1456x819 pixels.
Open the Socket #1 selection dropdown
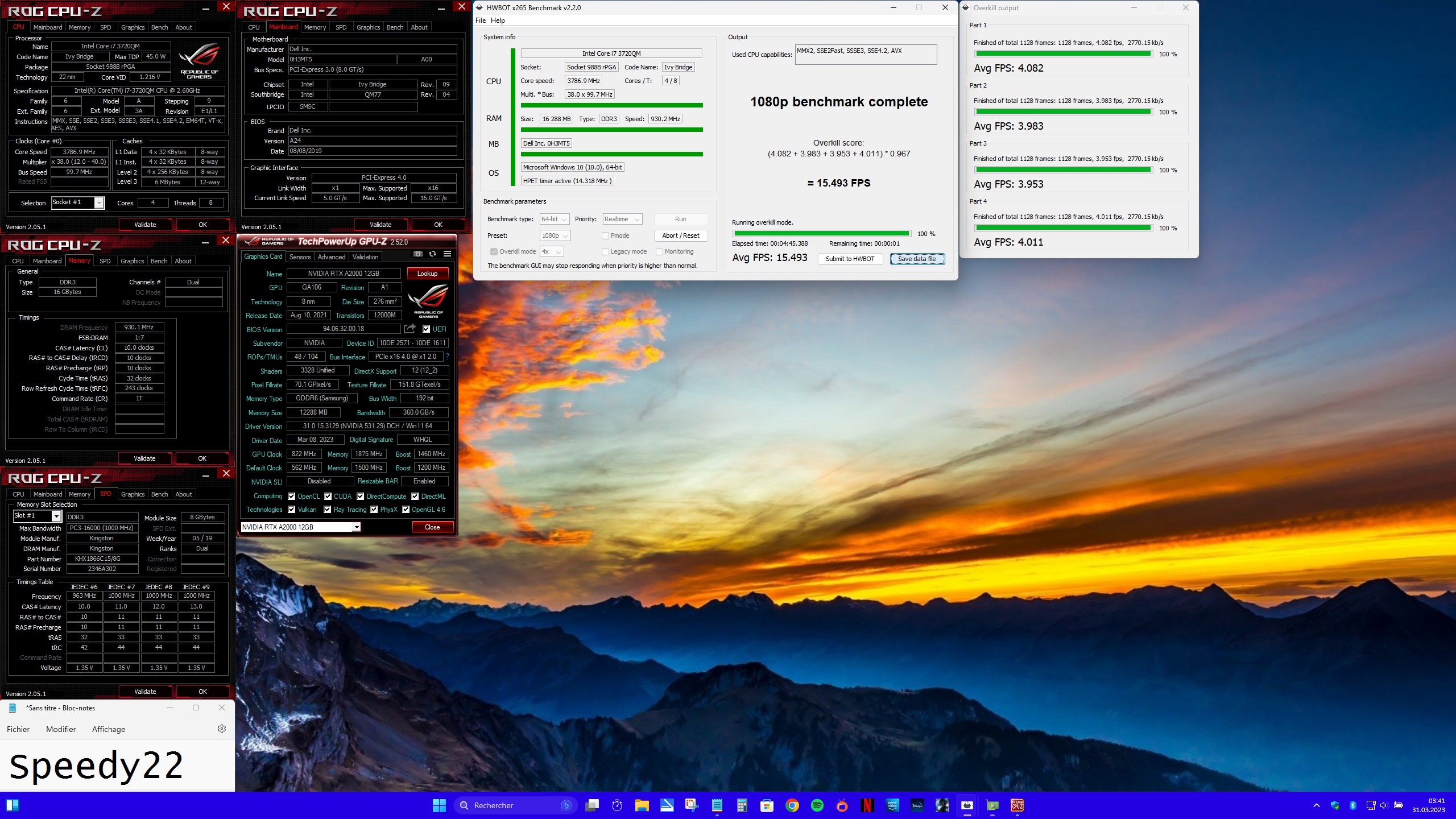click(x=78, y=202)
